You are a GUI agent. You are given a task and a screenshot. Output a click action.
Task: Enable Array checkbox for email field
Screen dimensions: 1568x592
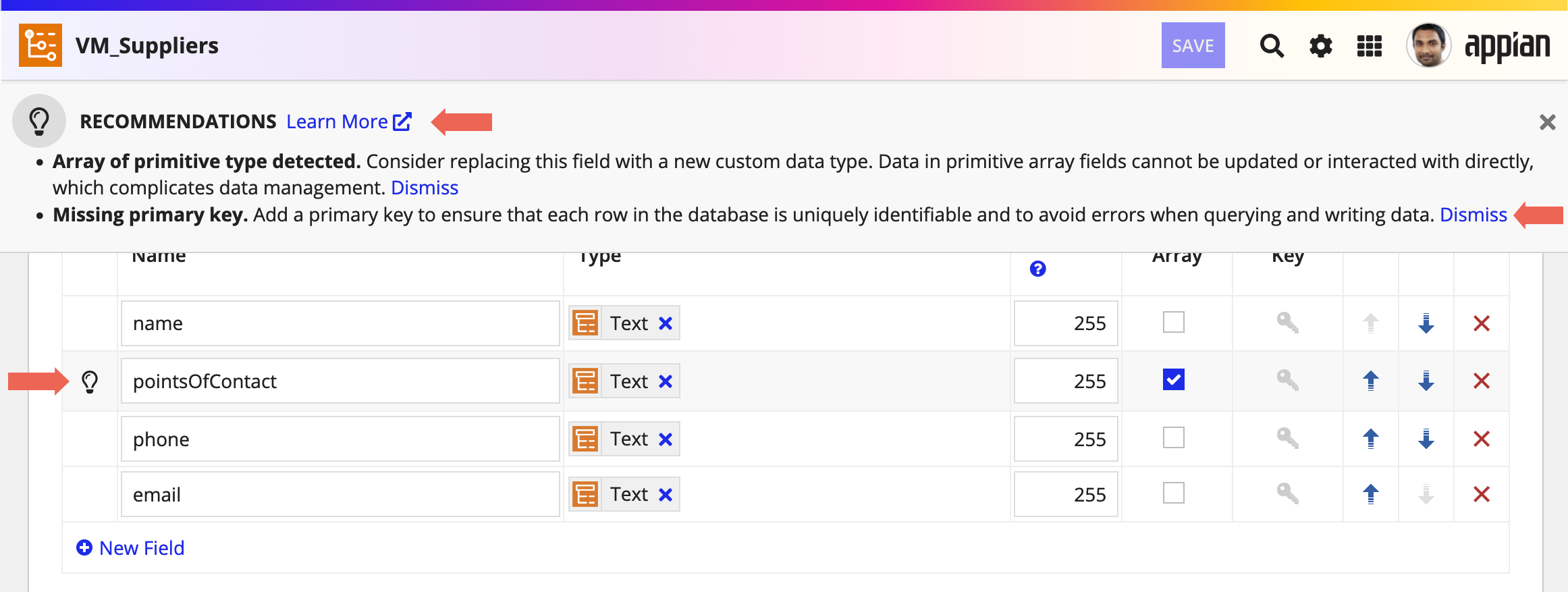click(1174, 493)
